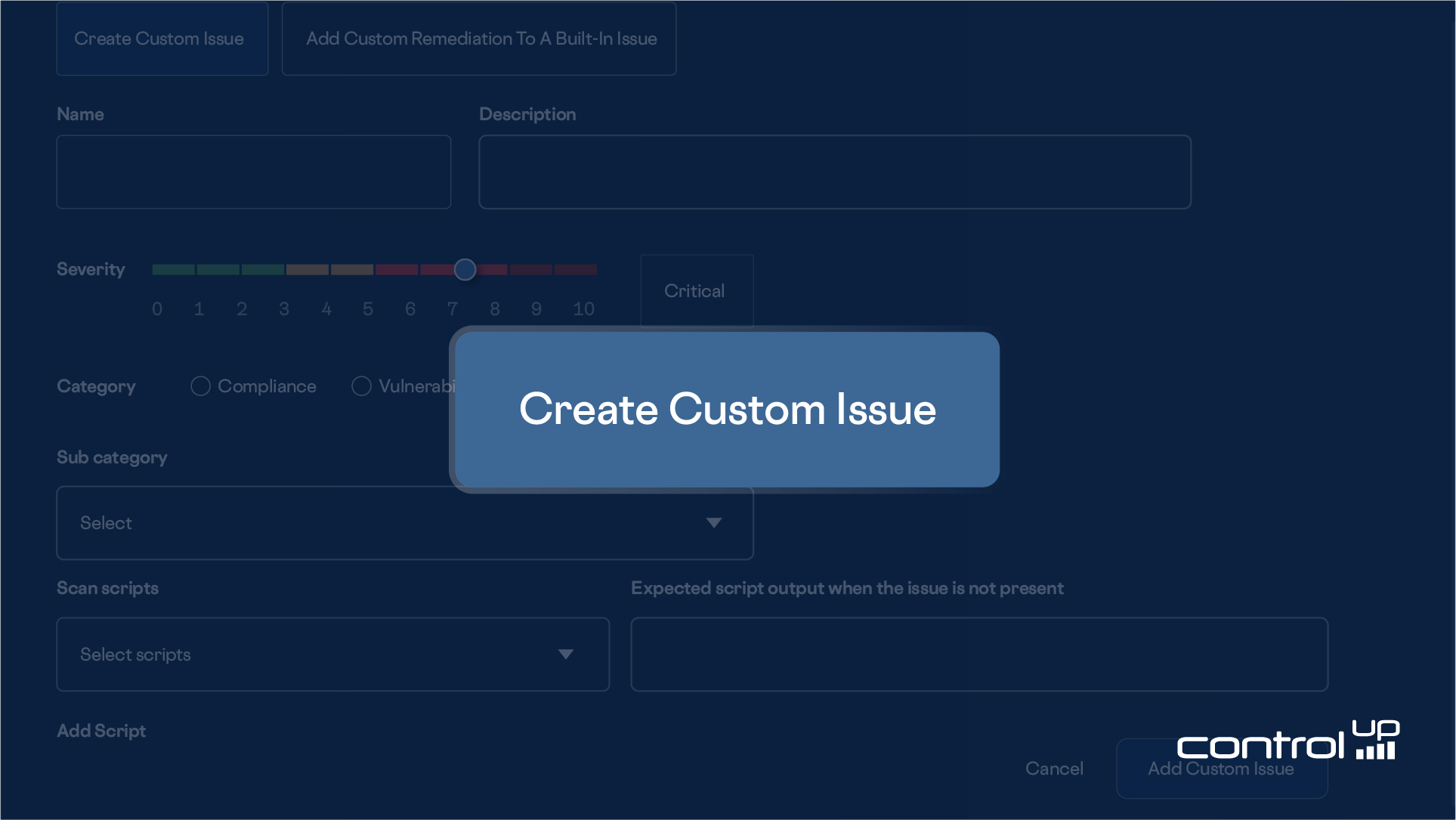
Task: Set severity to 3 on slider scale
Action: [x=284, y=270]
